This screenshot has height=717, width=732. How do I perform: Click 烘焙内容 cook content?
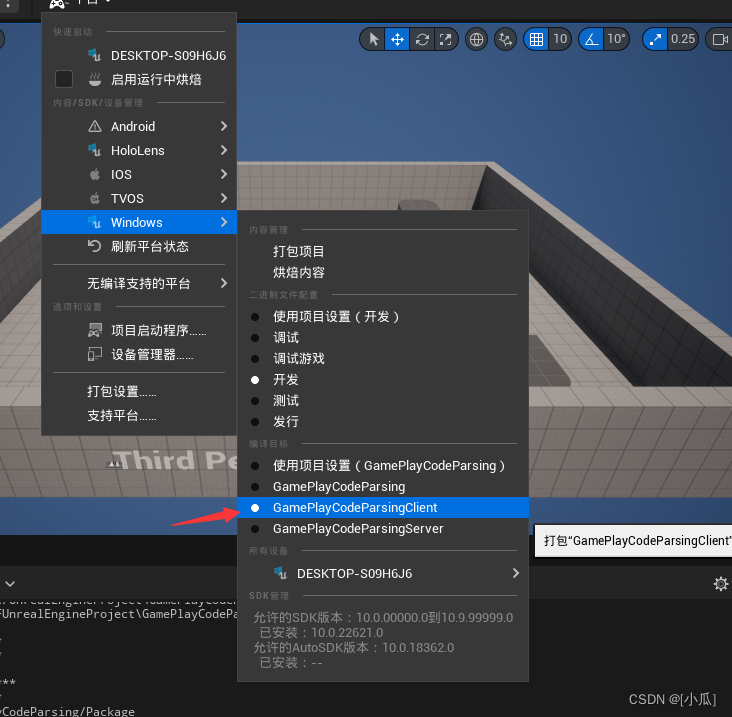click(x=383, y=273)
